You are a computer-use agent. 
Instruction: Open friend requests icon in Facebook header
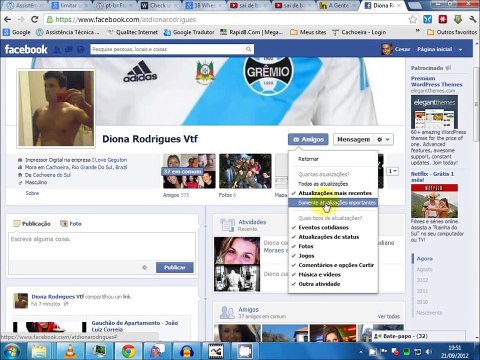(x=57, y=49)
